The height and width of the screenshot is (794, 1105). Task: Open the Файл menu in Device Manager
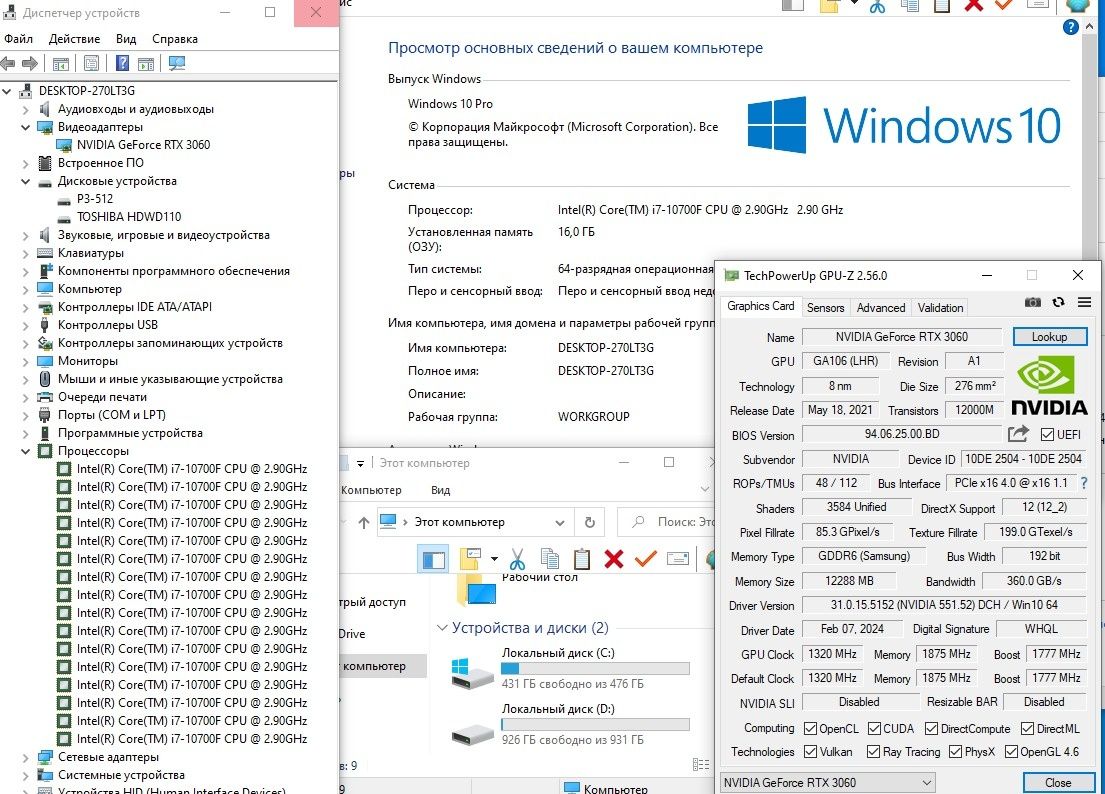click(x=18, y=39)
